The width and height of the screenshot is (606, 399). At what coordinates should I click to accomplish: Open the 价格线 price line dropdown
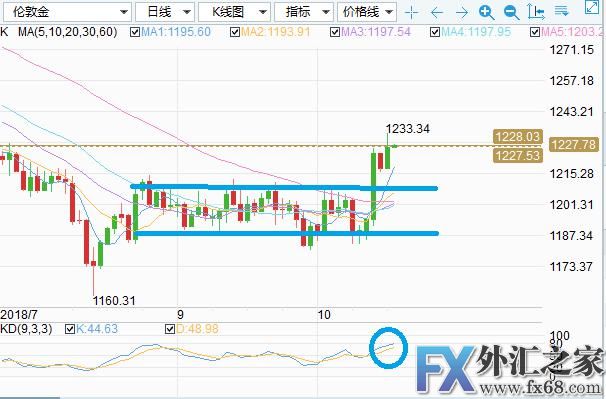(x=367, y=12)
